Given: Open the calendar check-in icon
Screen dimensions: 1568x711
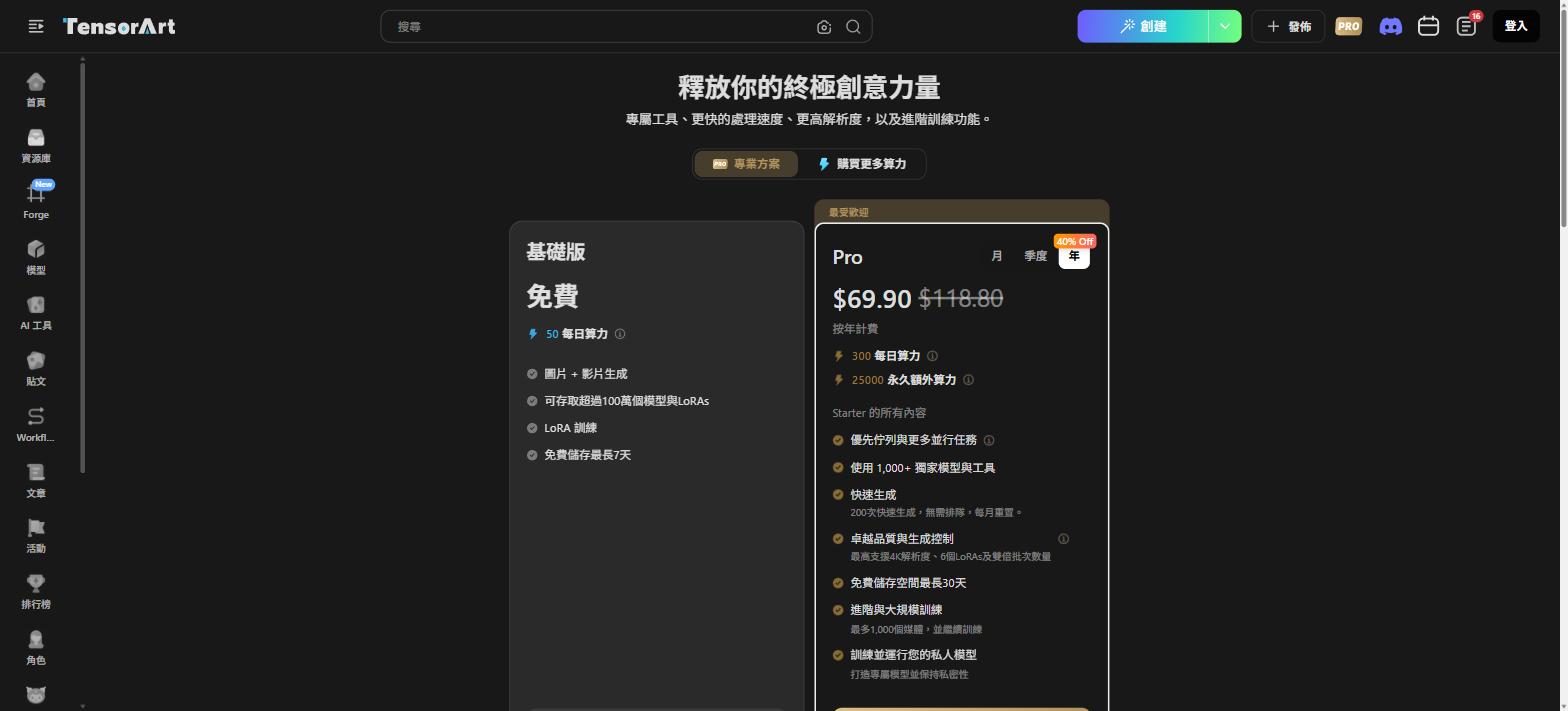Looking at the screenshot, I should pyautogui.click(x=1428, y=26).
